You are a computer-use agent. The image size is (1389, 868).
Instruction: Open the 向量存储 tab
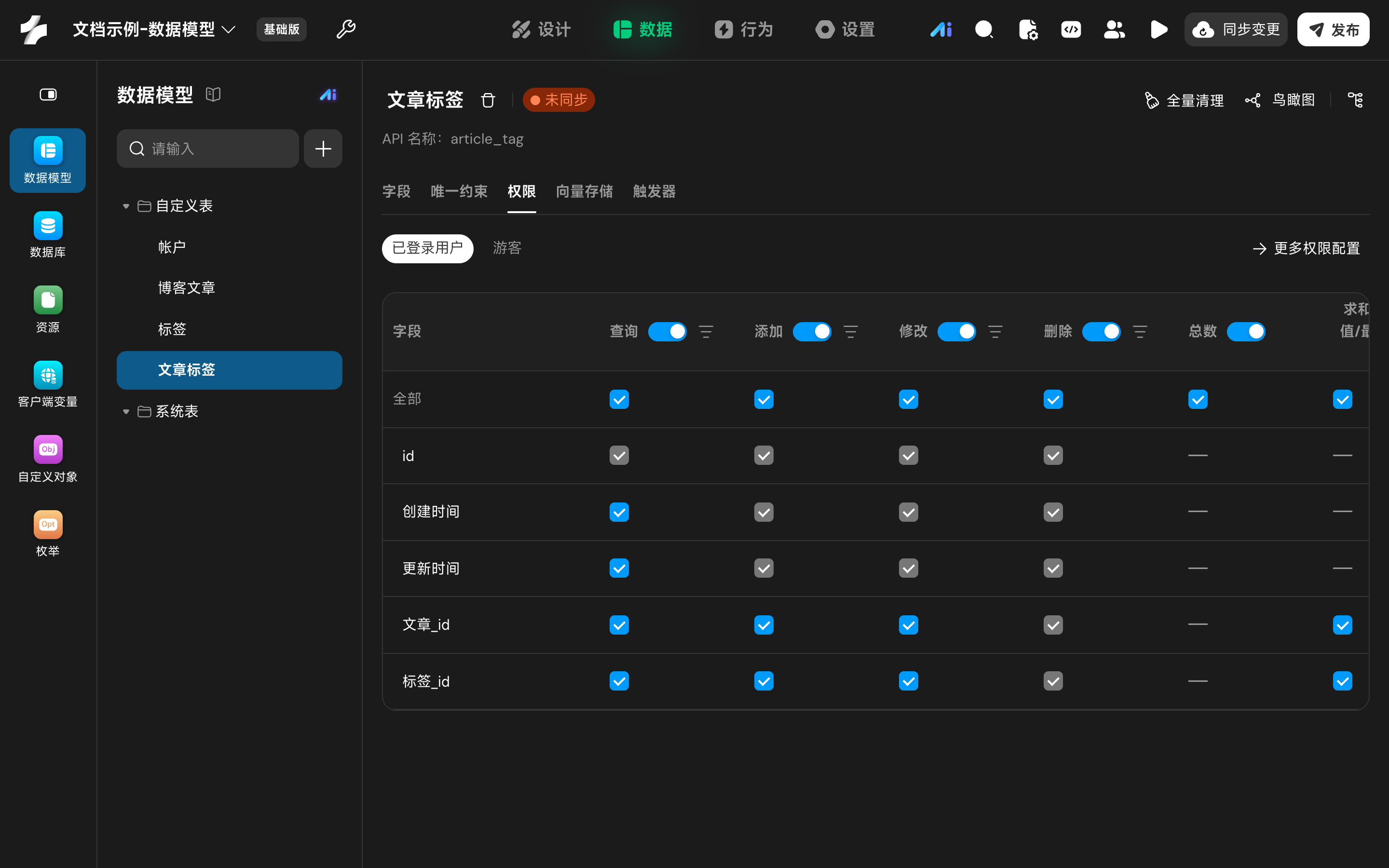(x=585, y=191)
